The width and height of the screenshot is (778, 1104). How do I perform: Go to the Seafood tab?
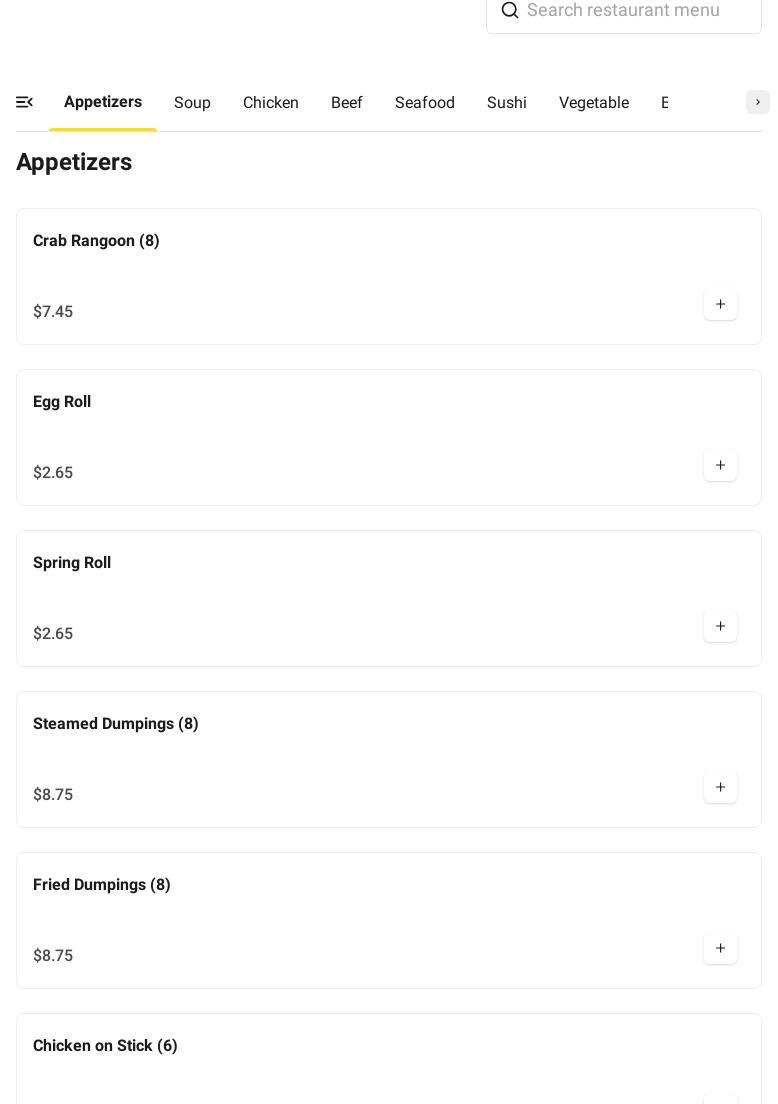pos(425,103)
